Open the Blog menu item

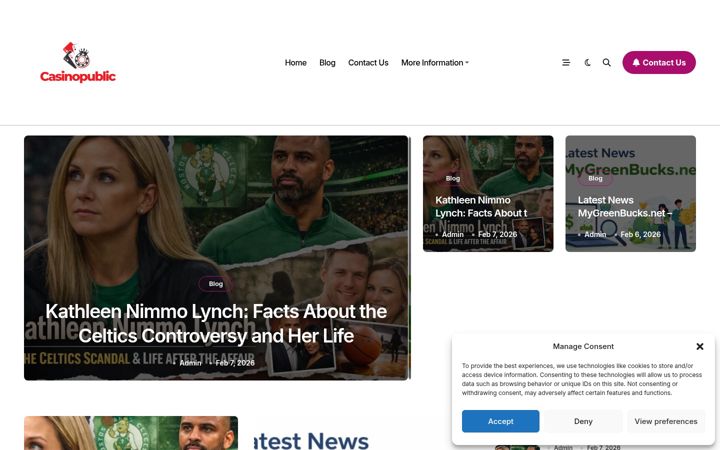pos(327,62)
